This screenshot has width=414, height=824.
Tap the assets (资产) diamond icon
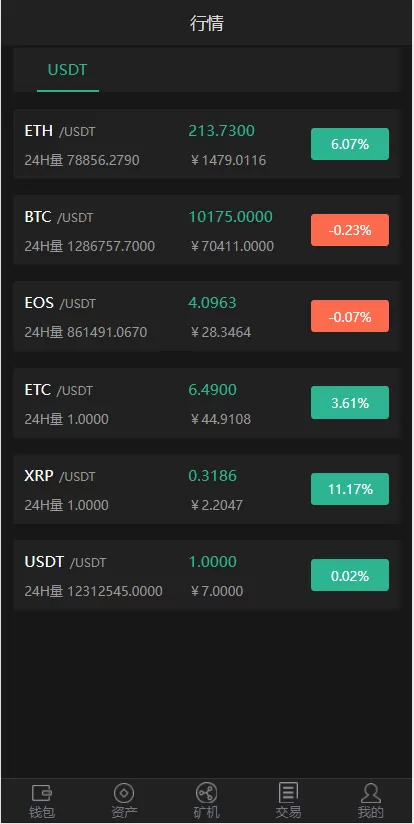(124, 793)
